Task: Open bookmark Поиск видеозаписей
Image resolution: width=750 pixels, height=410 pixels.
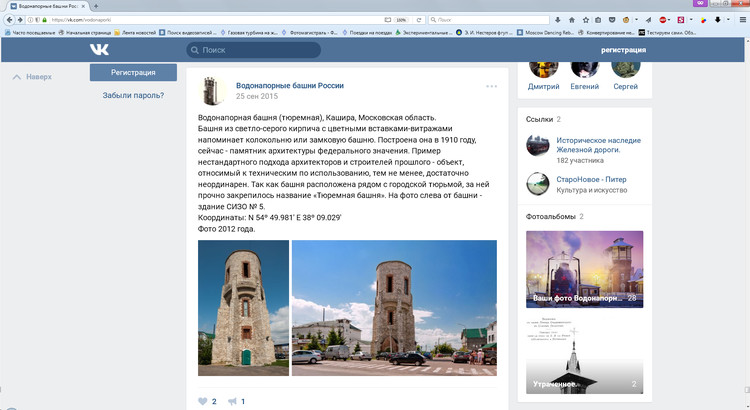Action: 188,33
